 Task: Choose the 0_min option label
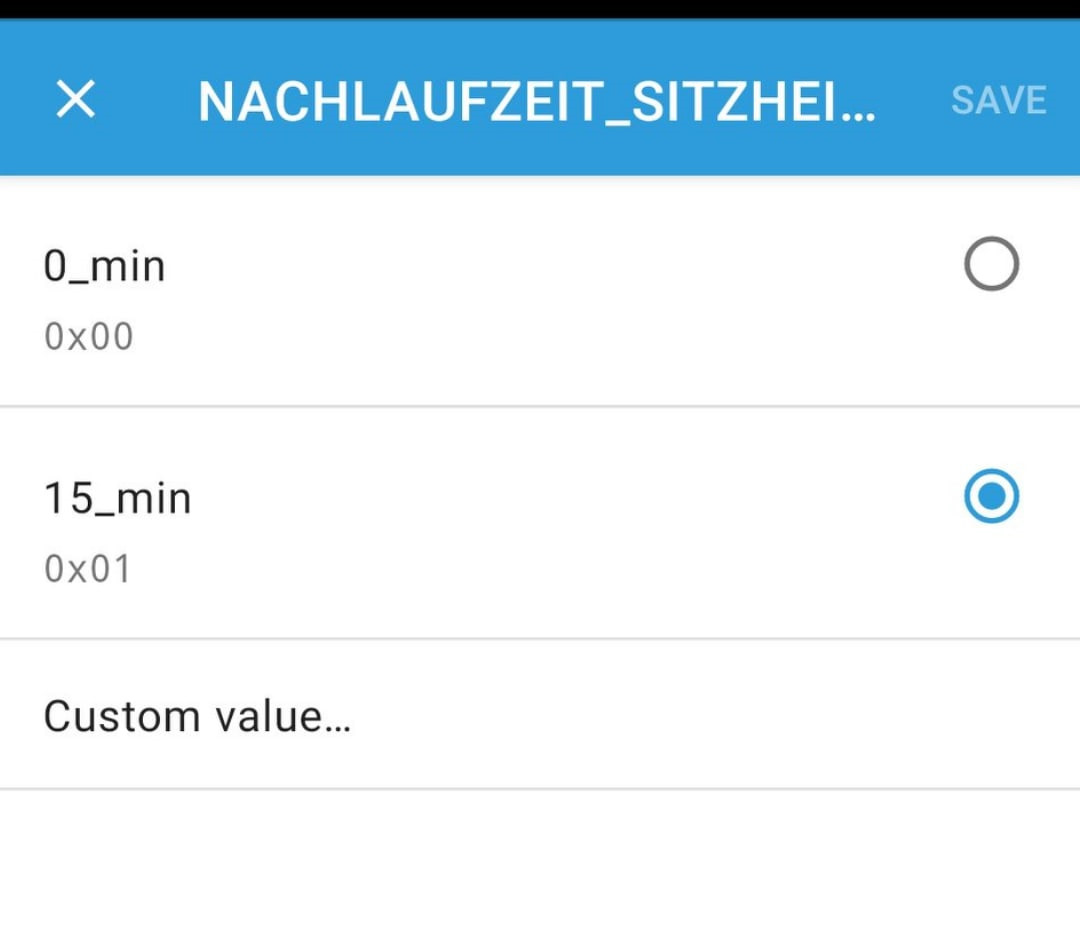(104, 267)
